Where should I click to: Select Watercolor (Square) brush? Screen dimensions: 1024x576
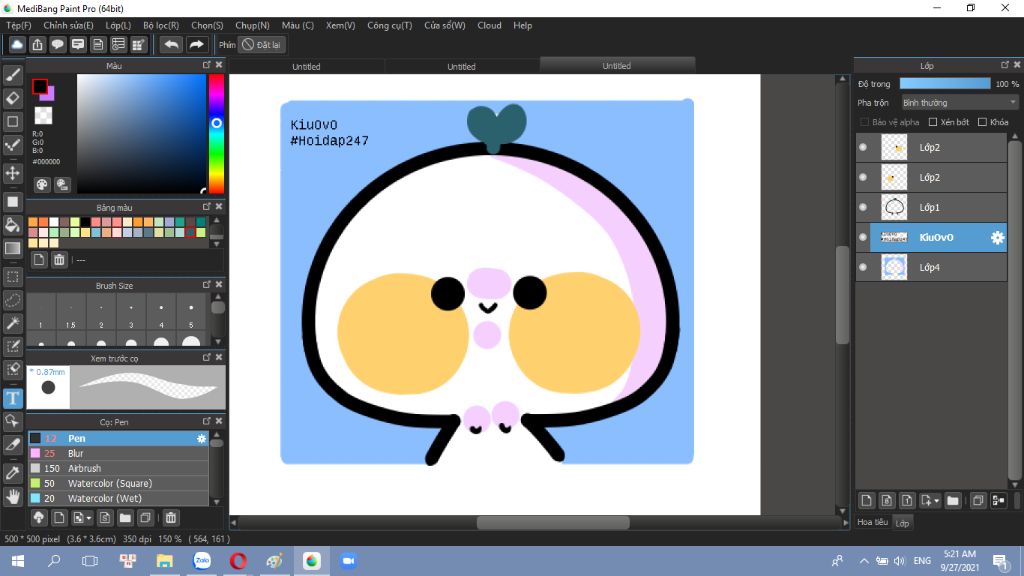click(118, 483)
